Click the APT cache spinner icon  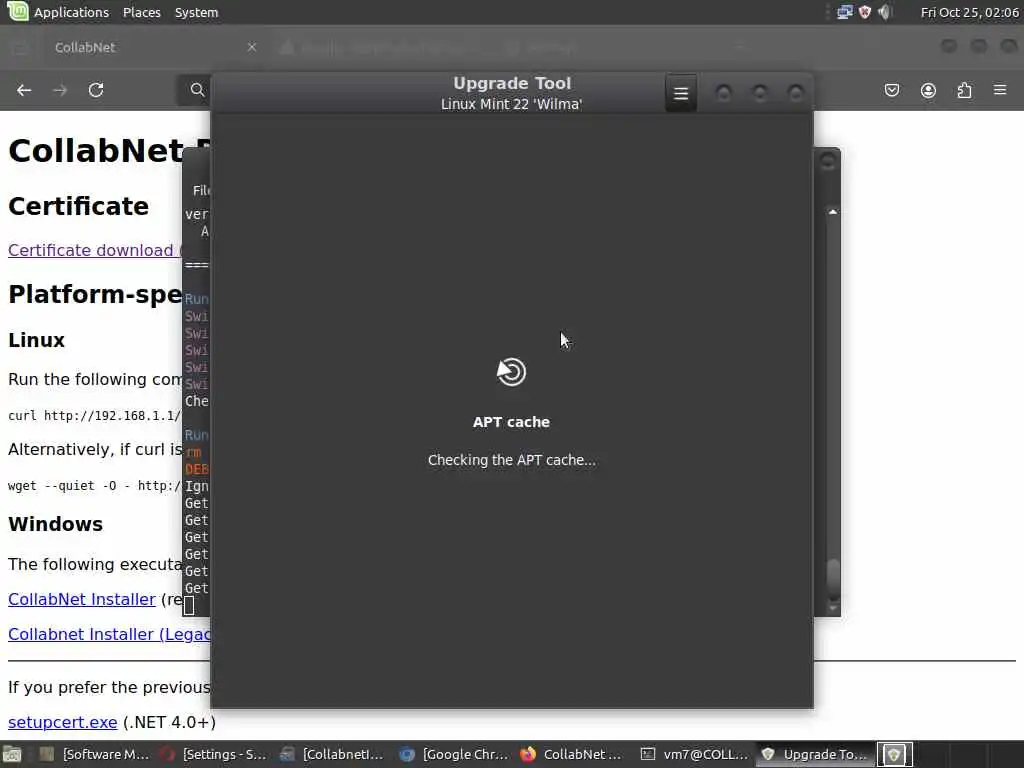511,372
